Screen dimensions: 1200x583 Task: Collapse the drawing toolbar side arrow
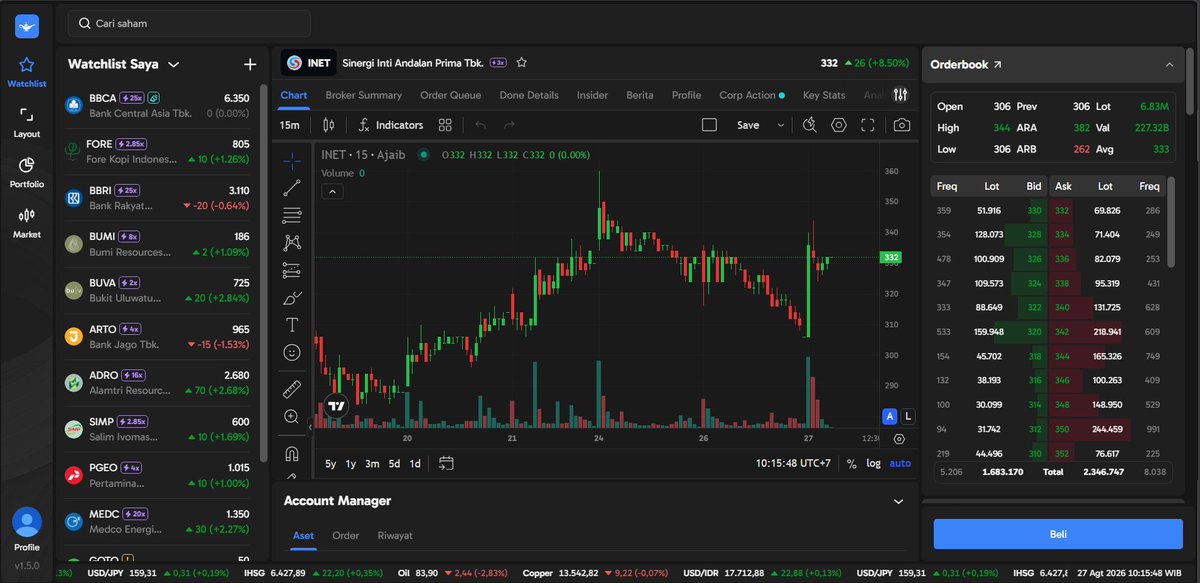[x=309, y=427]
